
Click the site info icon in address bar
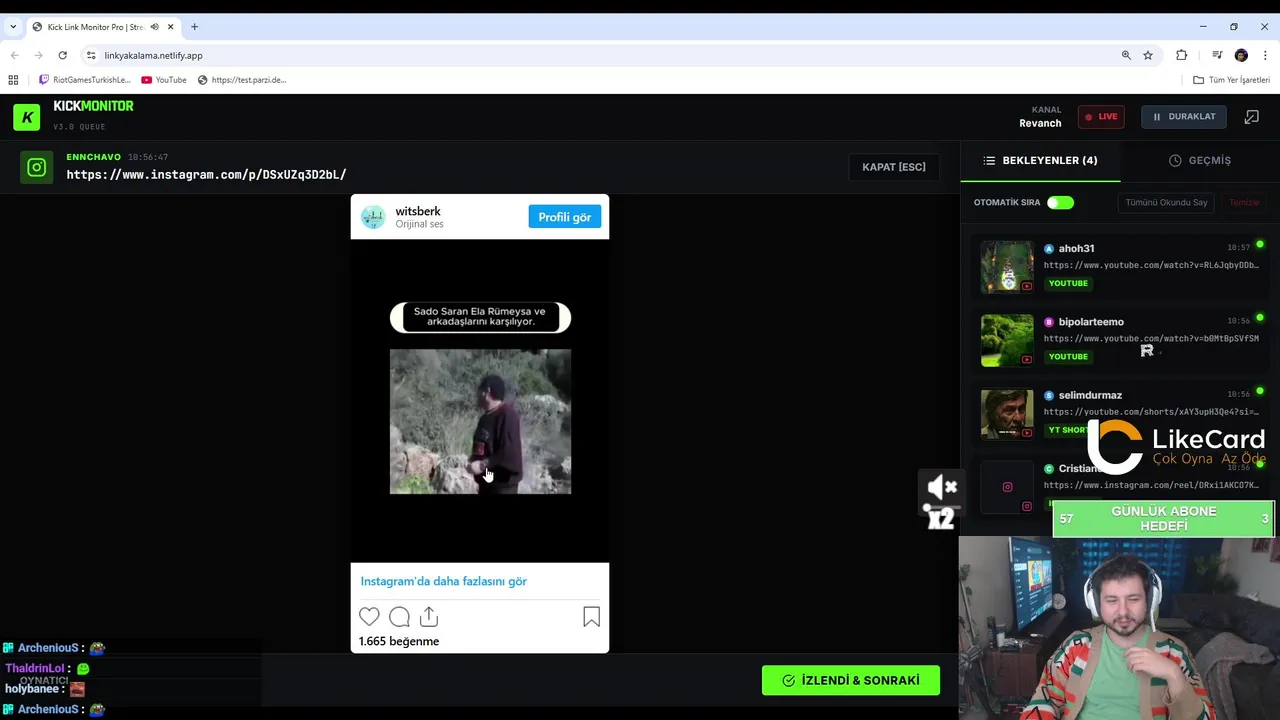[x=91, y=55]
